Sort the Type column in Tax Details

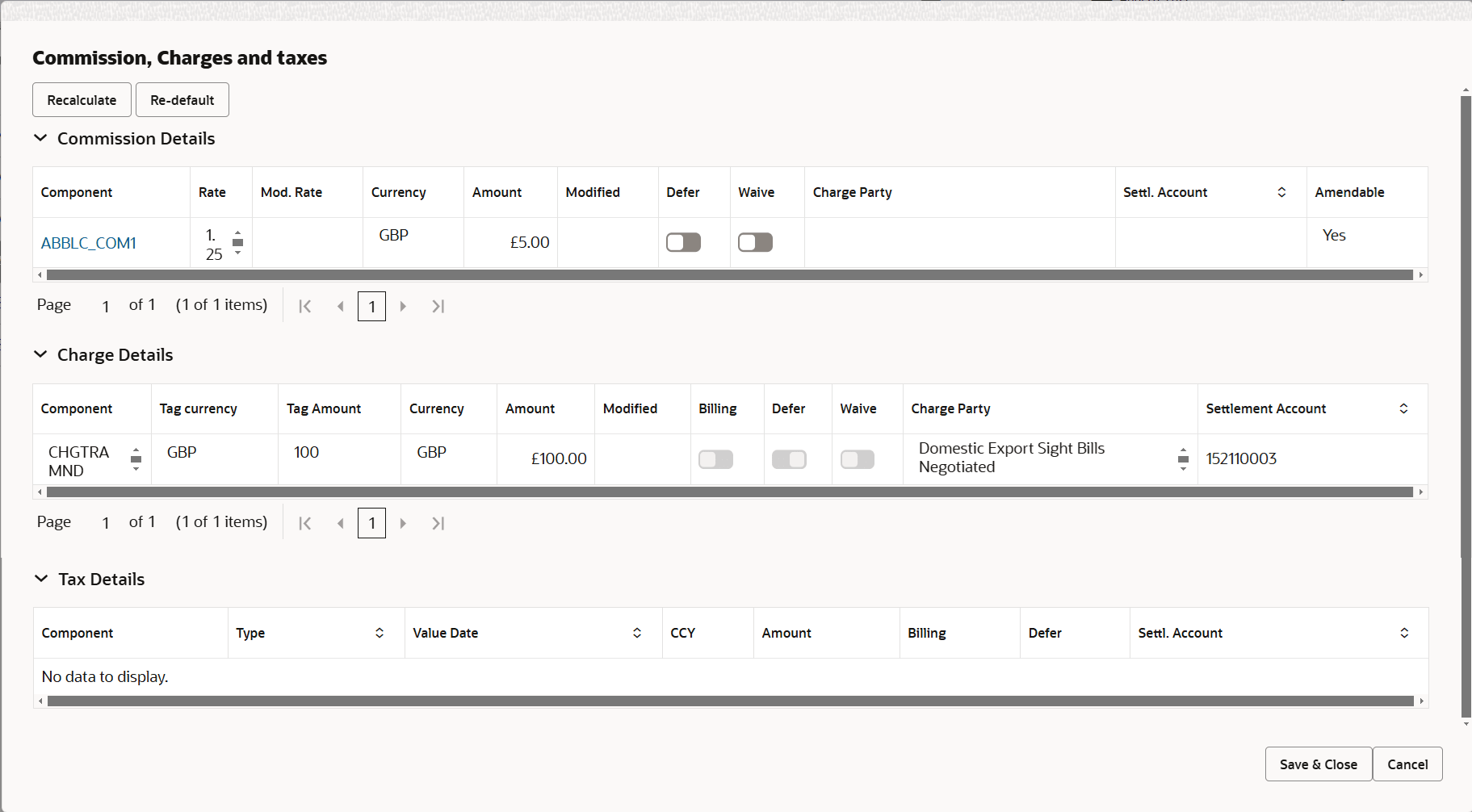point(379,633)
